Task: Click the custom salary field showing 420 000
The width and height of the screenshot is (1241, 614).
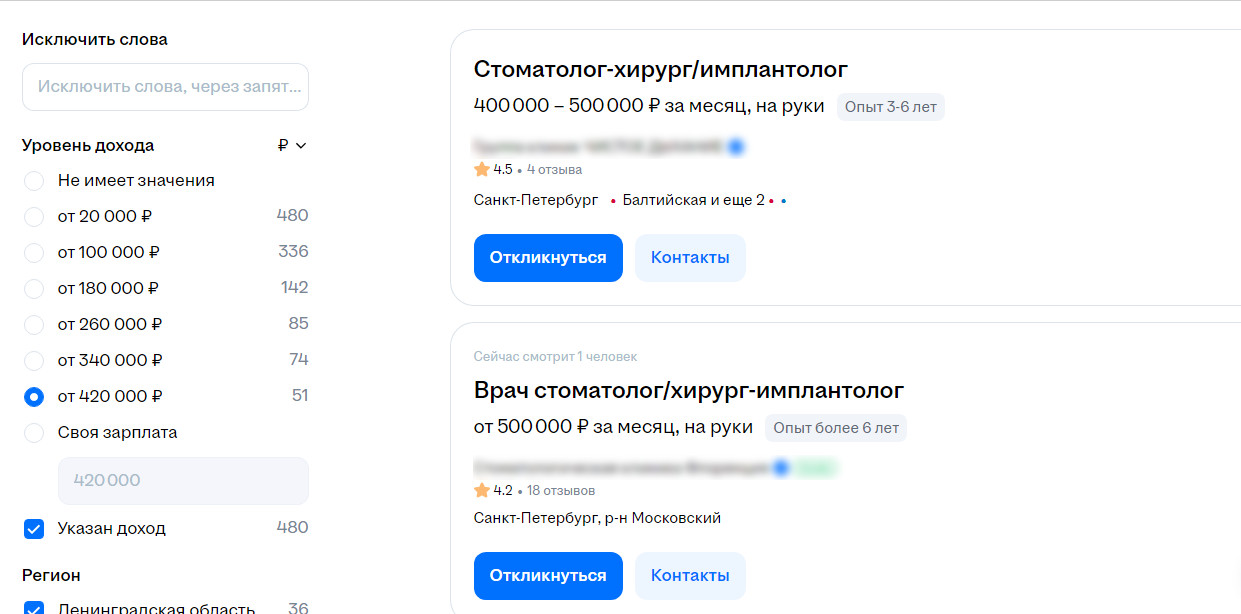Action: click(x=184, y=481)
